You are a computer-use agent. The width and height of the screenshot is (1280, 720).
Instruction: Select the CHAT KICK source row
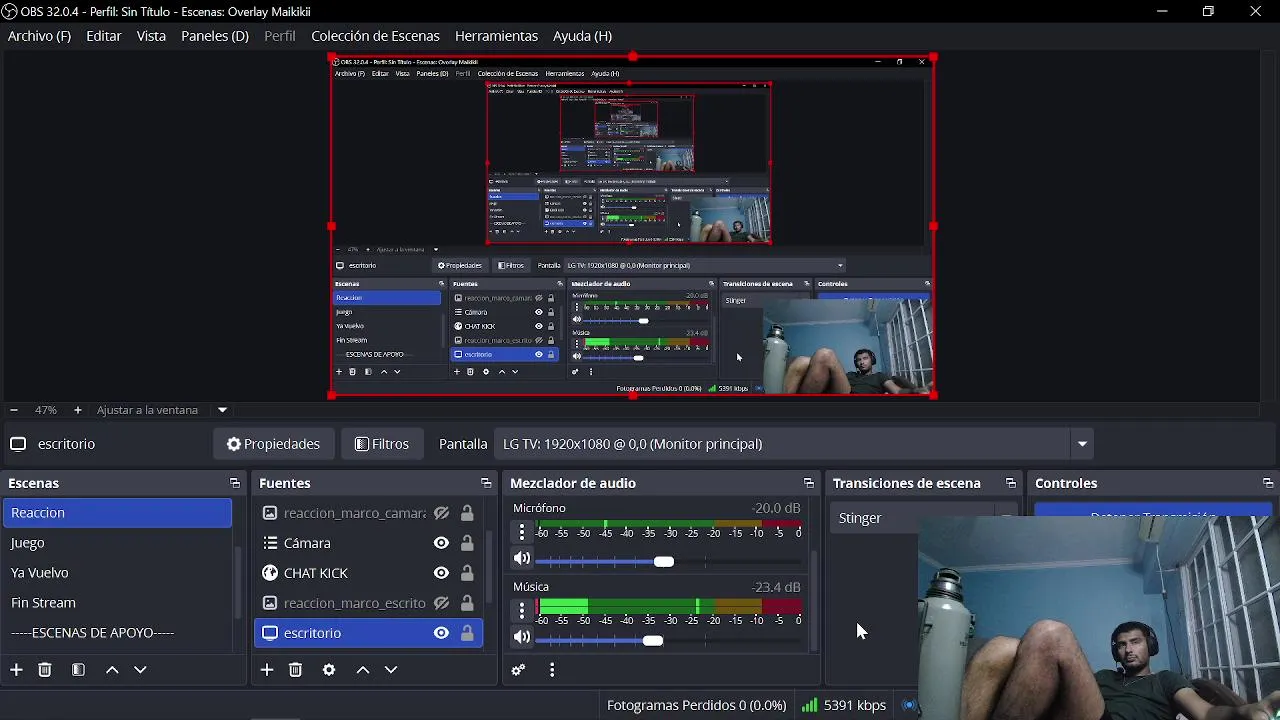(368, 573)
